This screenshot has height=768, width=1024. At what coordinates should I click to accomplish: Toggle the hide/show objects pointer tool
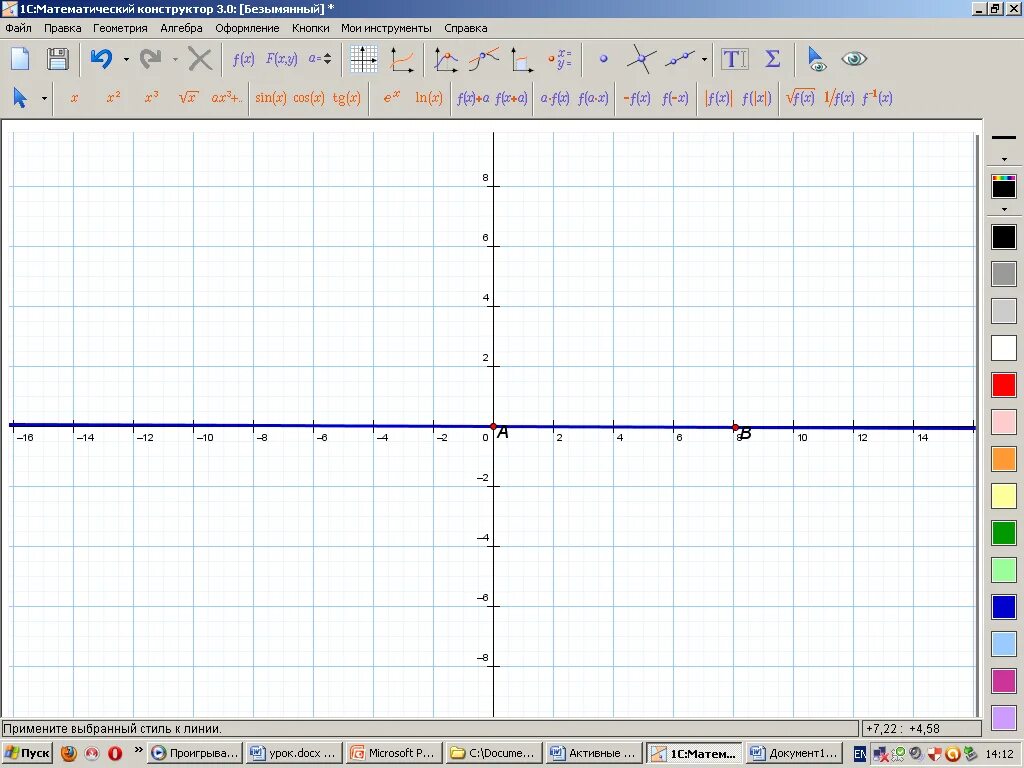[816, 59]
